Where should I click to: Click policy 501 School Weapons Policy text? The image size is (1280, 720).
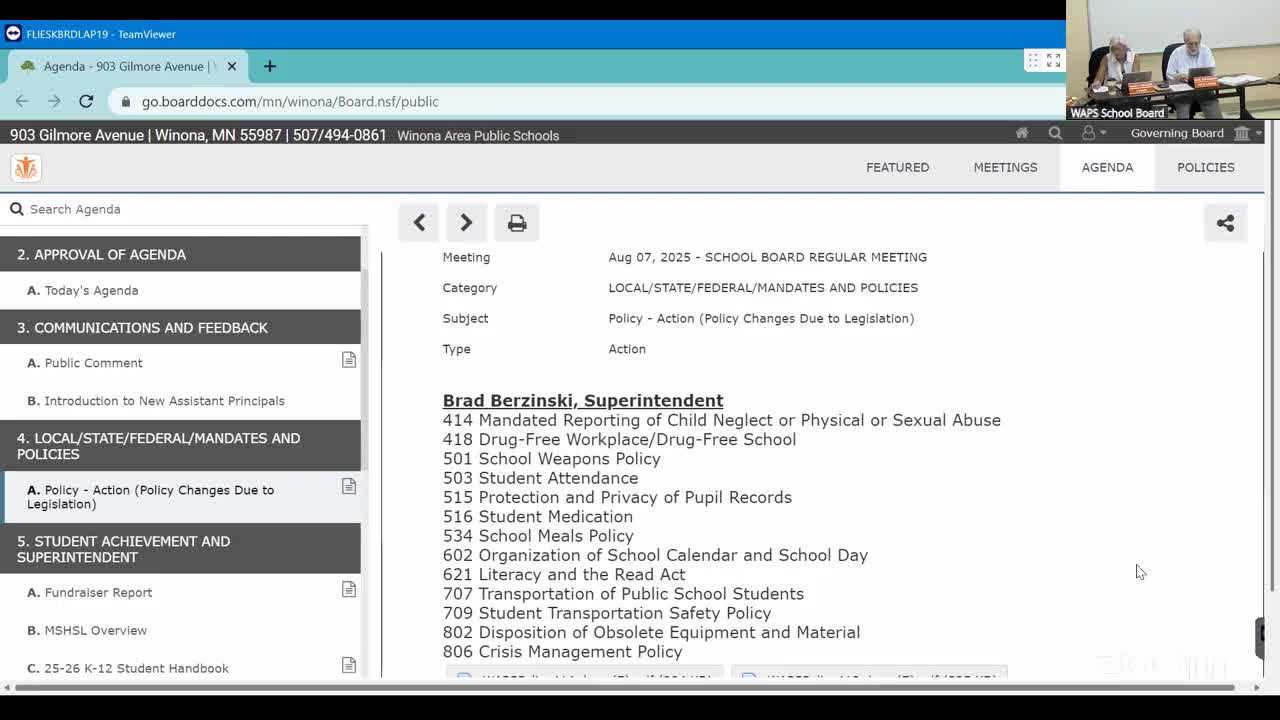click(552, 458)
